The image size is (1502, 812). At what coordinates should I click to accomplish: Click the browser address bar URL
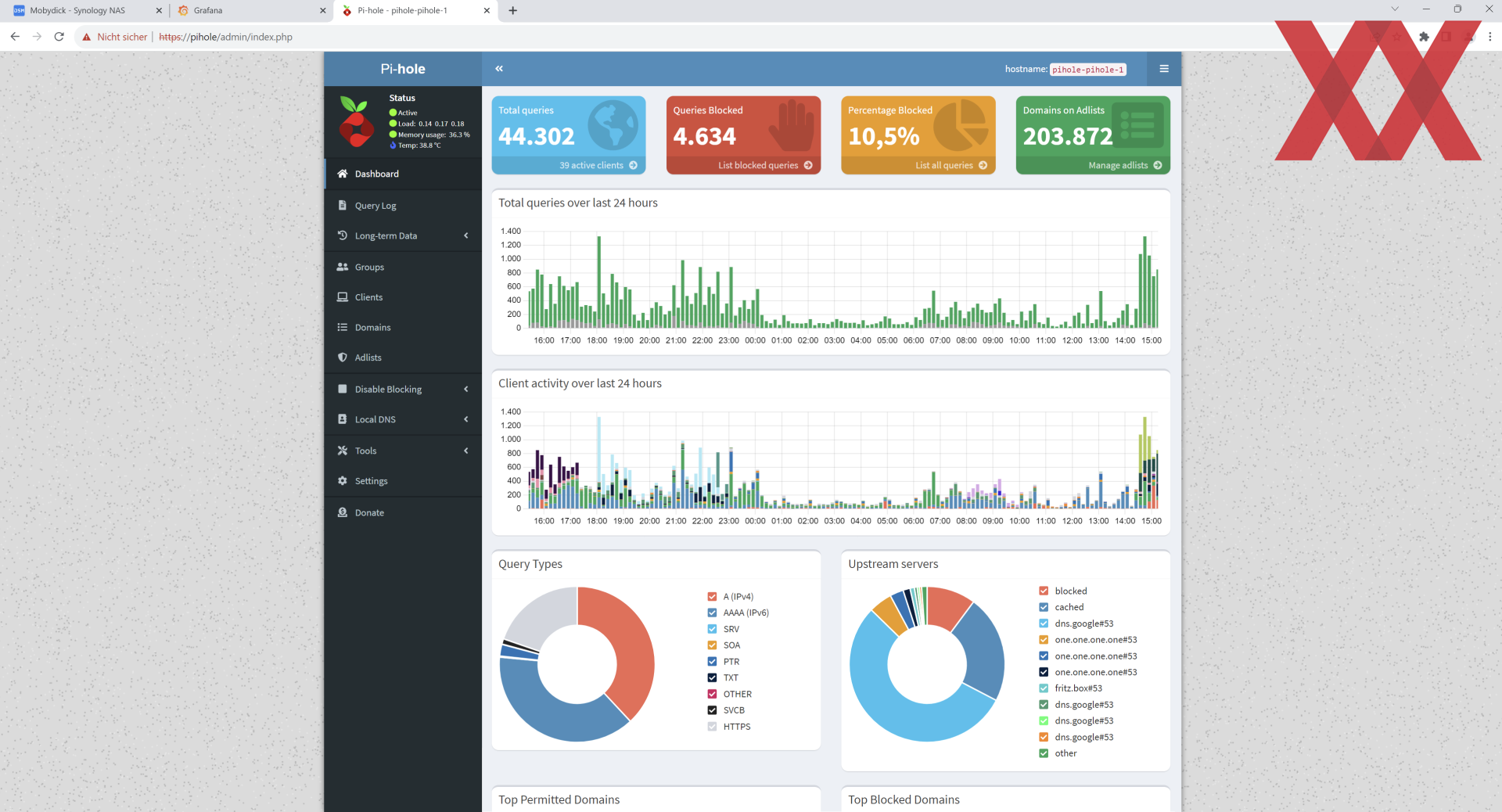pos(225,37)
